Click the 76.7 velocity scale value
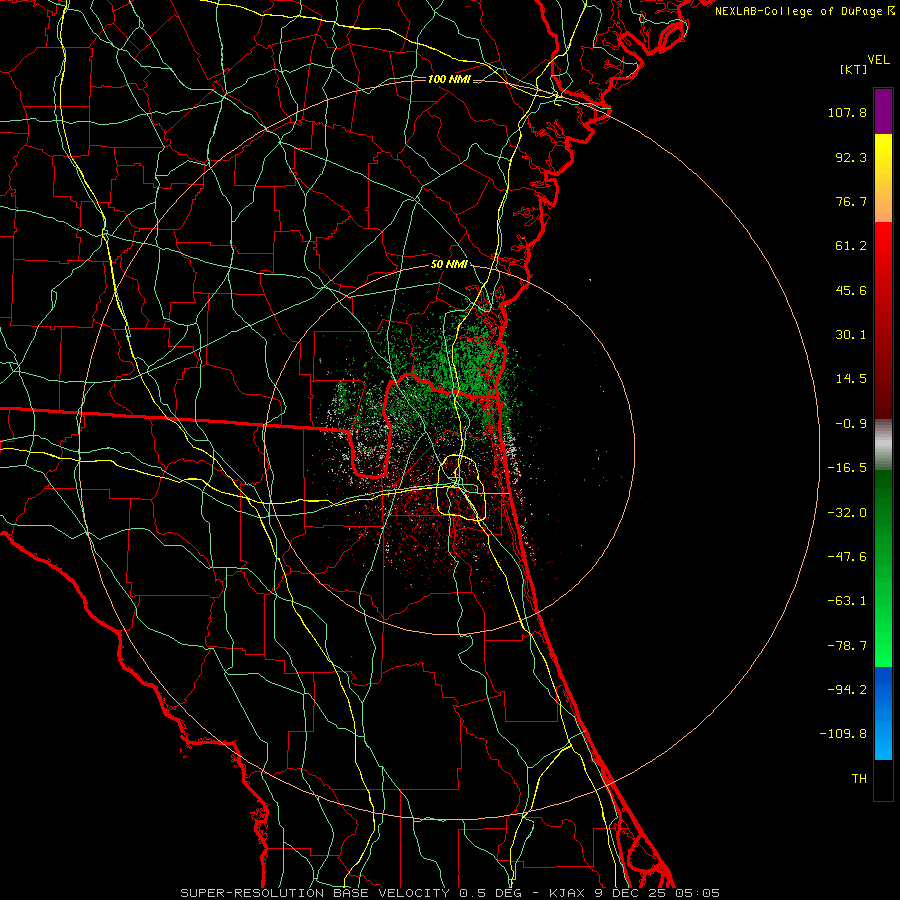This screenshot has height=900, width=900. pos(851,201)
